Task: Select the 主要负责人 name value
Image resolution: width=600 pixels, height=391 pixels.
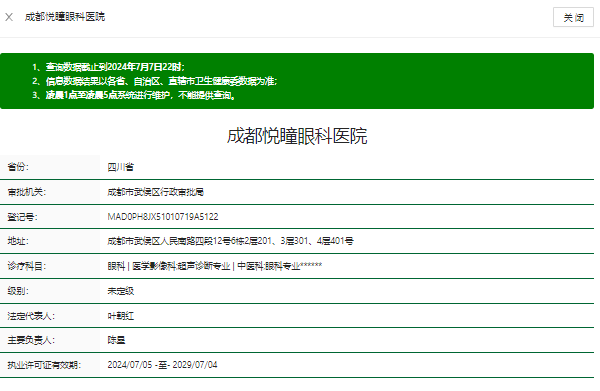Action: [x=116, y=340]
